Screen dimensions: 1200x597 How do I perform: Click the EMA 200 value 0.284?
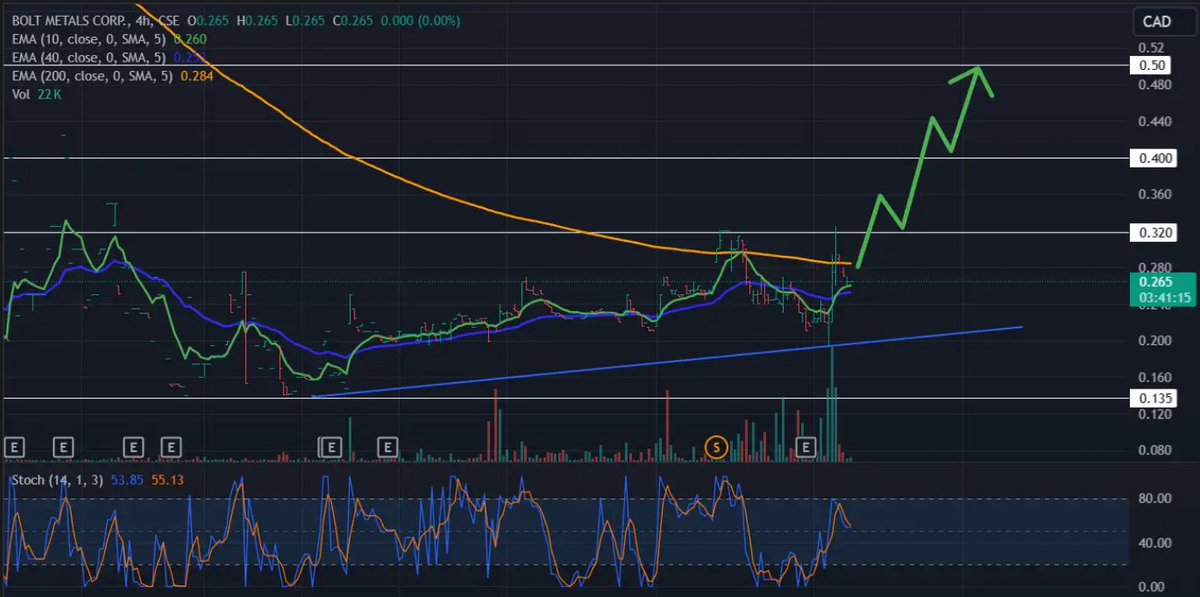195,76
